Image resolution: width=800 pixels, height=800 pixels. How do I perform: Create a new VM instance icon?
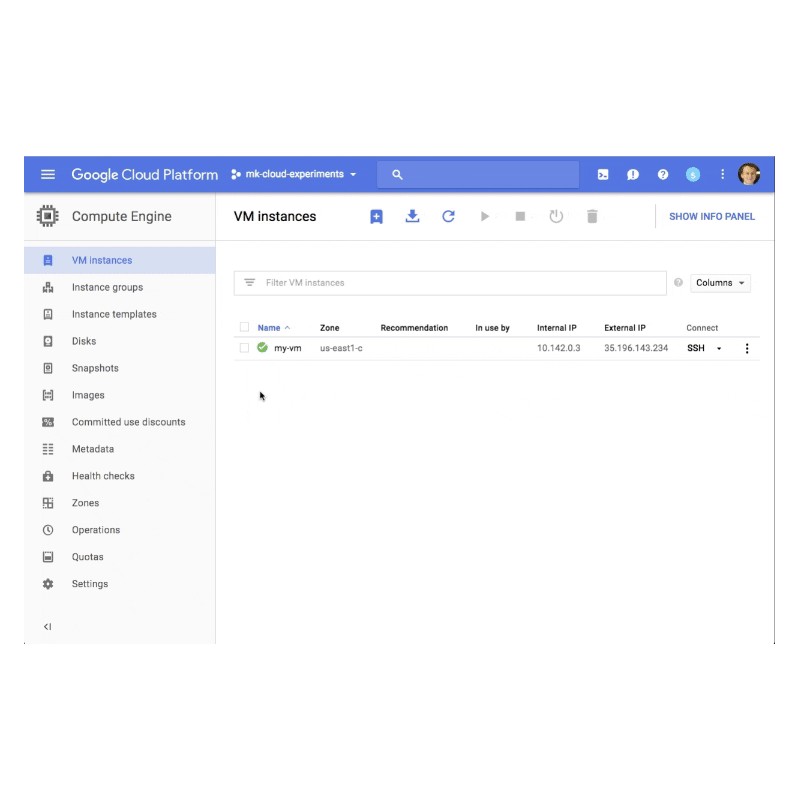click(376, 216)
